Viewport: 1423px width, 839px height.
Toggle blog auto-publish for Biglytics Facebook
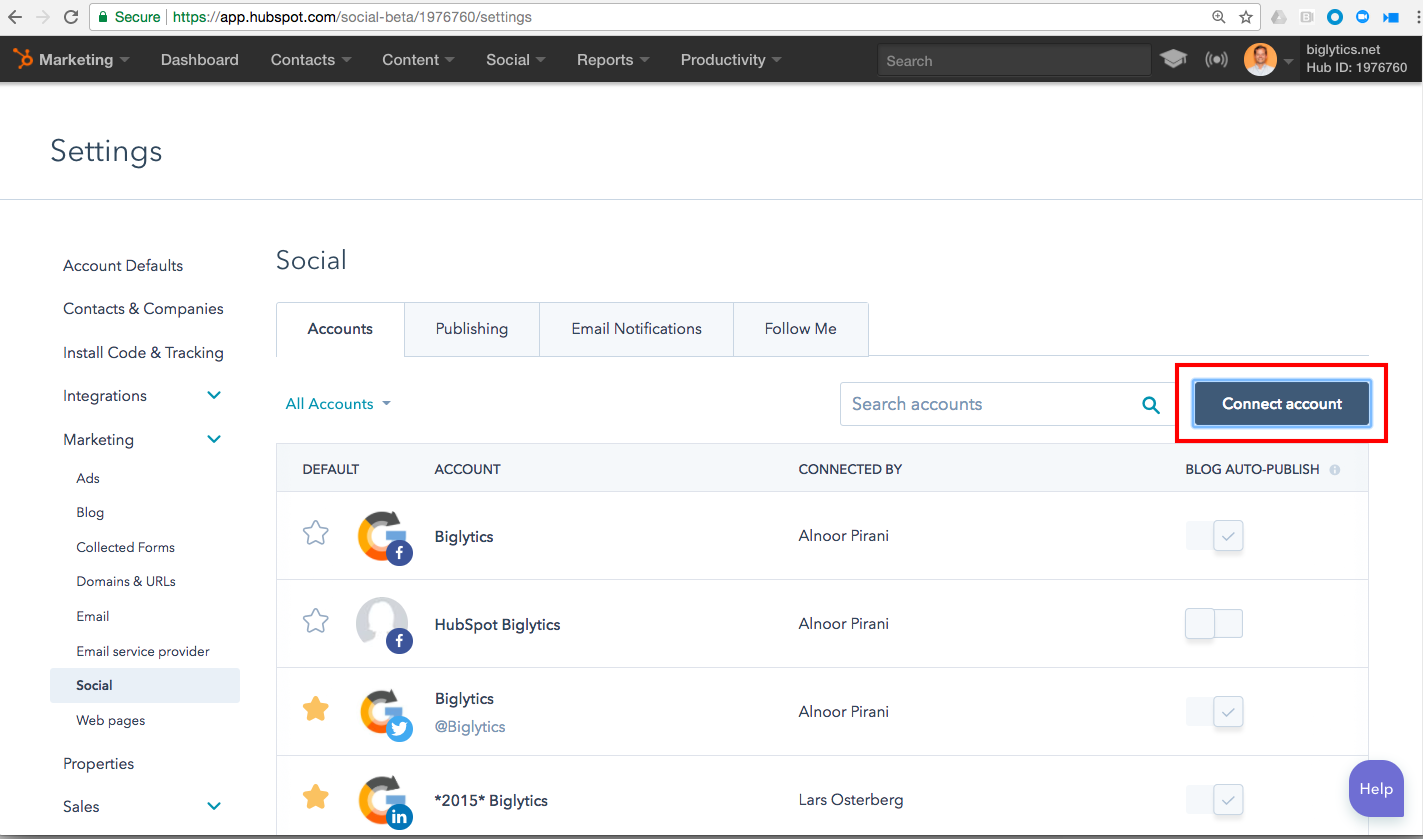[1214, 536]
